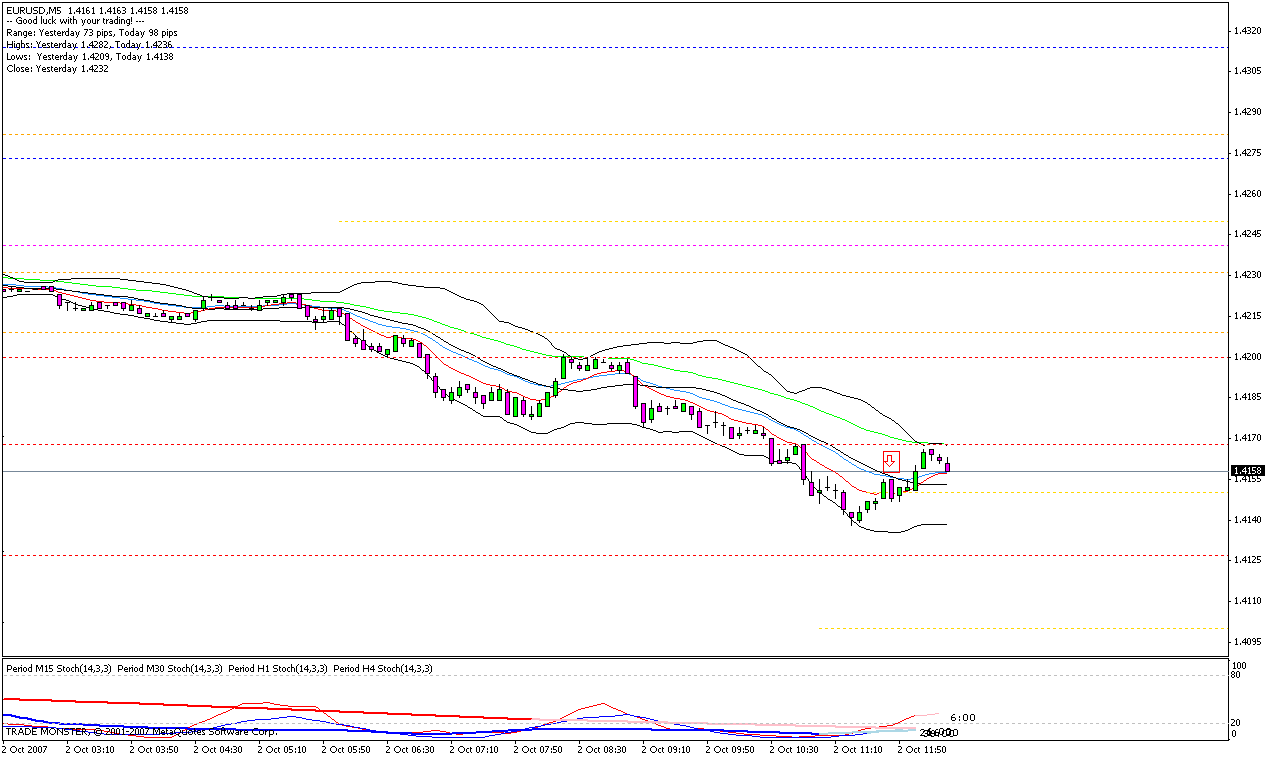Click the 1.4320 price axis label
The width and height of the screenshot is (1266, 757).
pyautogui.click(x=1247, y=31)
